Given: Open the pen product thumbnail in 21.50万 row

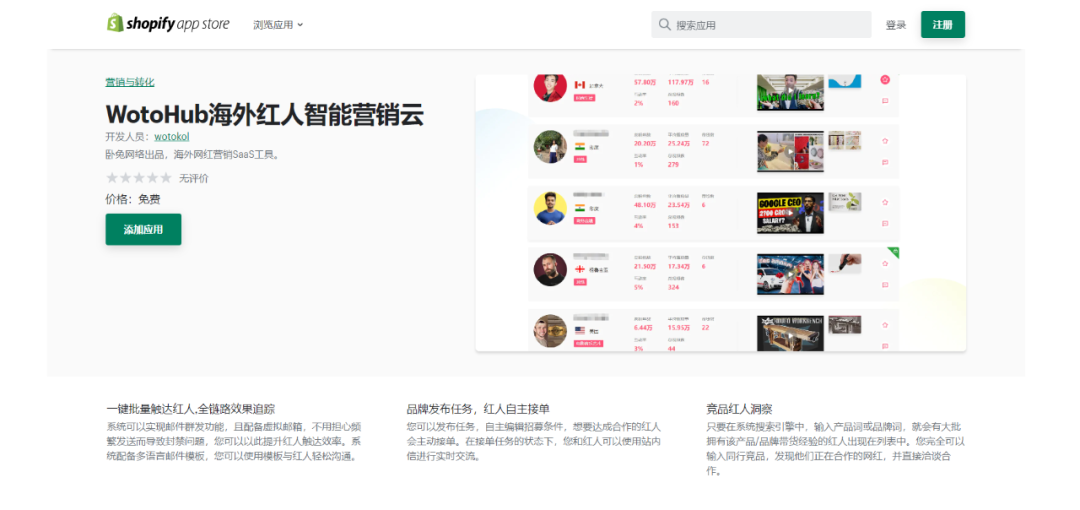Looking at the screenshot, I should (845, 263).
